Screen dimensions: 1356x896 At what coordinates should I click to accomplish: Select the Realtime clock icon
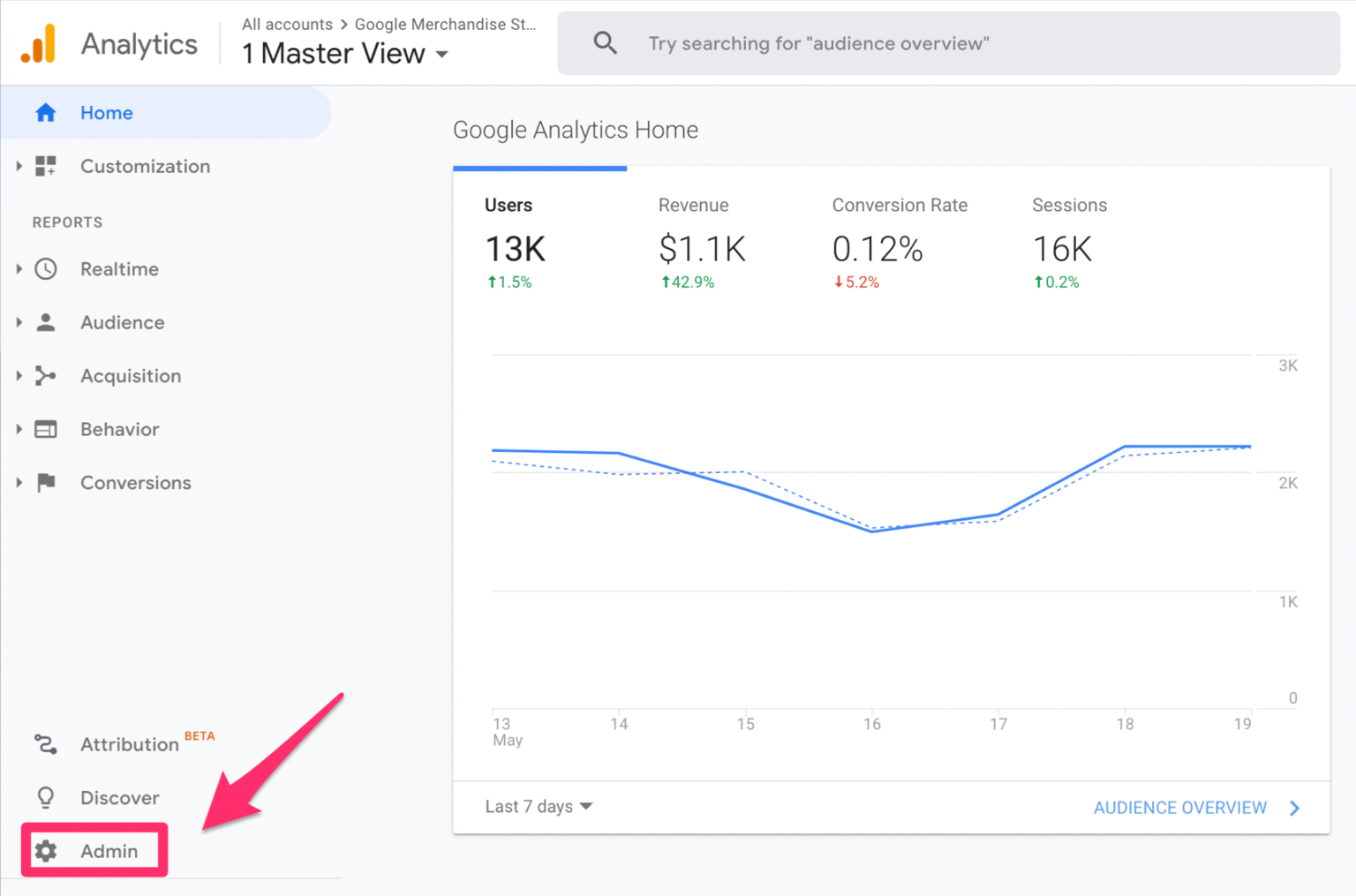(x=45, y=269)
